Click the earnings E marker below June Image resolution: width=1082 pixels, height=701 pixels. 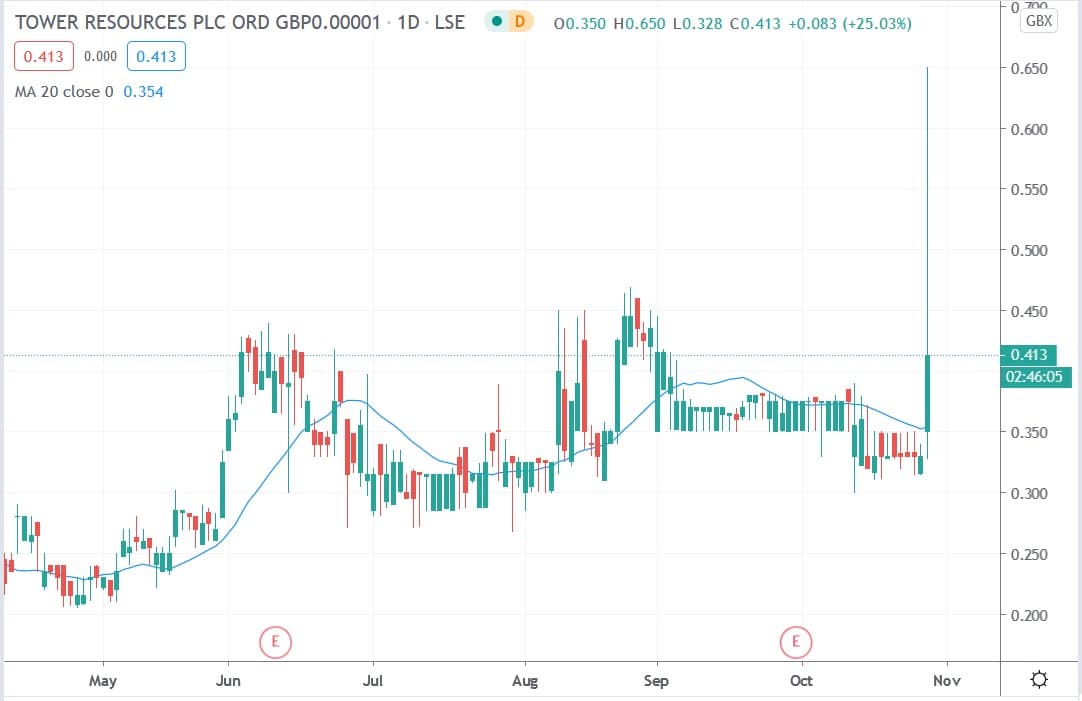tap(276, 642)
